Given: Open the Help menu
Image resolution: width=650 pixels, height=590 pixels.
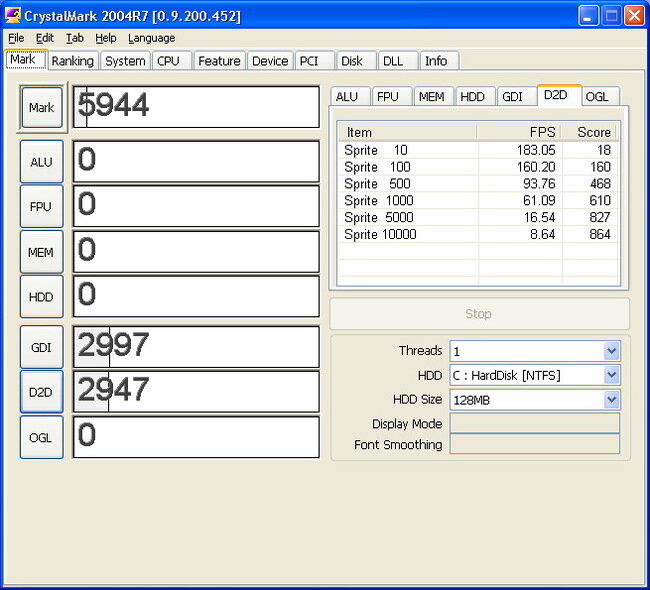Looking at the screenshot, I should 106,38.
